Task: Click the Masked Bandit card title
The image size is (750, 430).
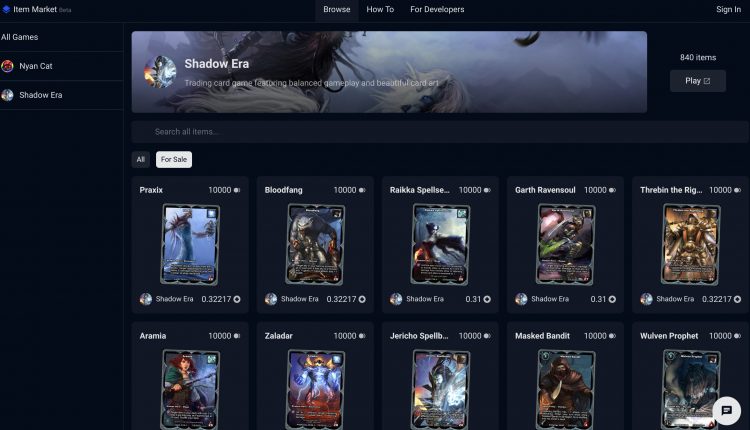Action: [x=542, y=336]
